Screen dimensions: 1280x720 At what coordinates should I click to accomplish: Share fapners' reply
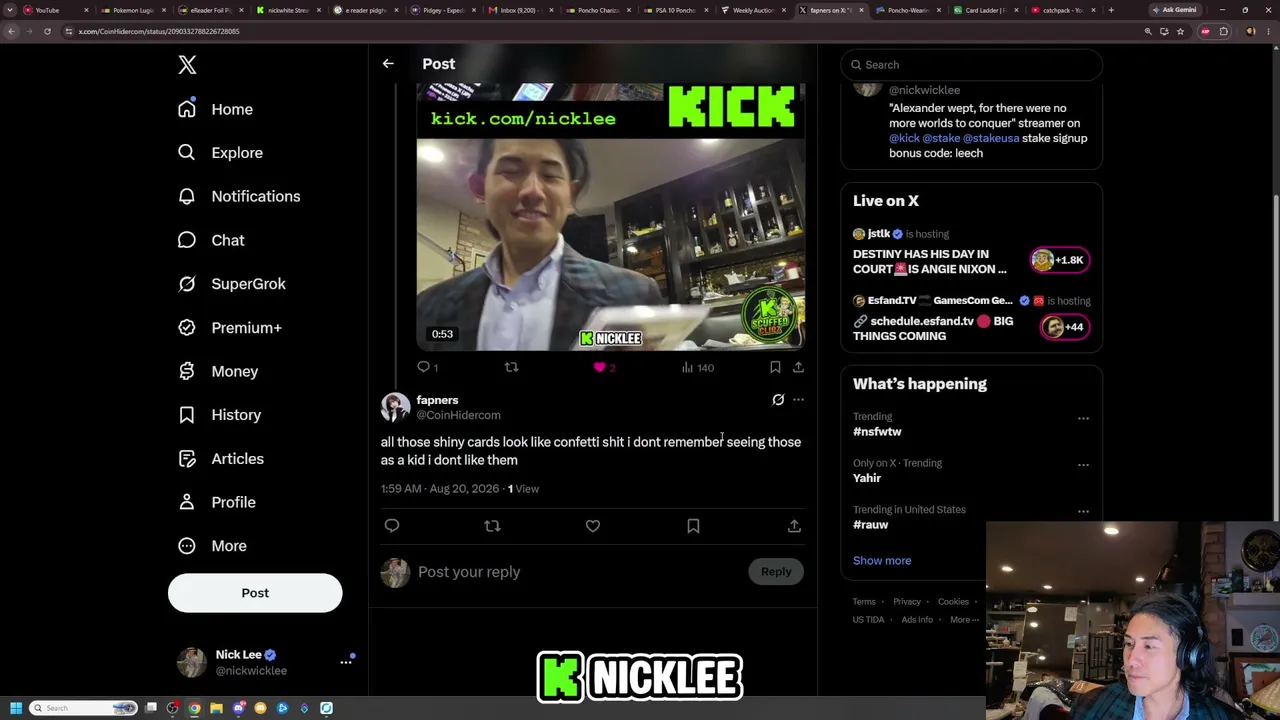click(x=794, y=526)
